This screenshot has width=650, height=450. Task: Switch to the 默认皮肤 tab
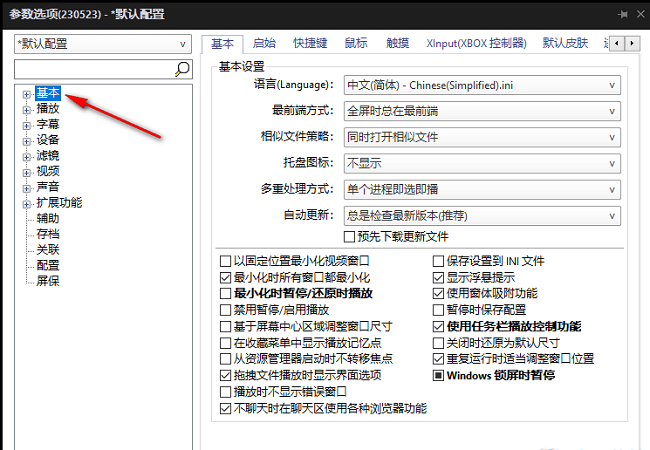[565, 43]
